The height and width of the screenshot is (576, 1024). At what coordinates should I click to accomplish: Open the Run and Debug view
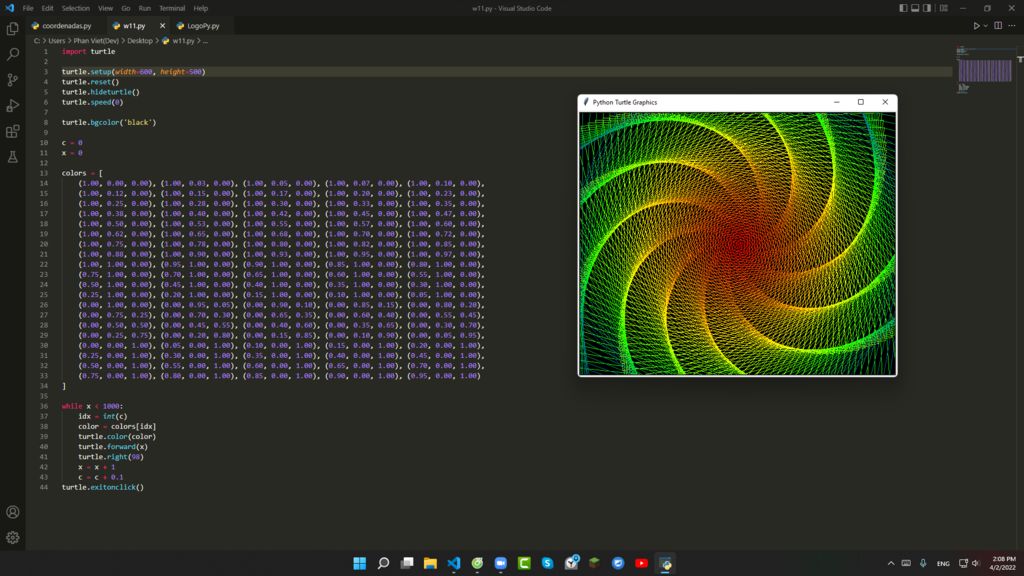tap(12, 105)
